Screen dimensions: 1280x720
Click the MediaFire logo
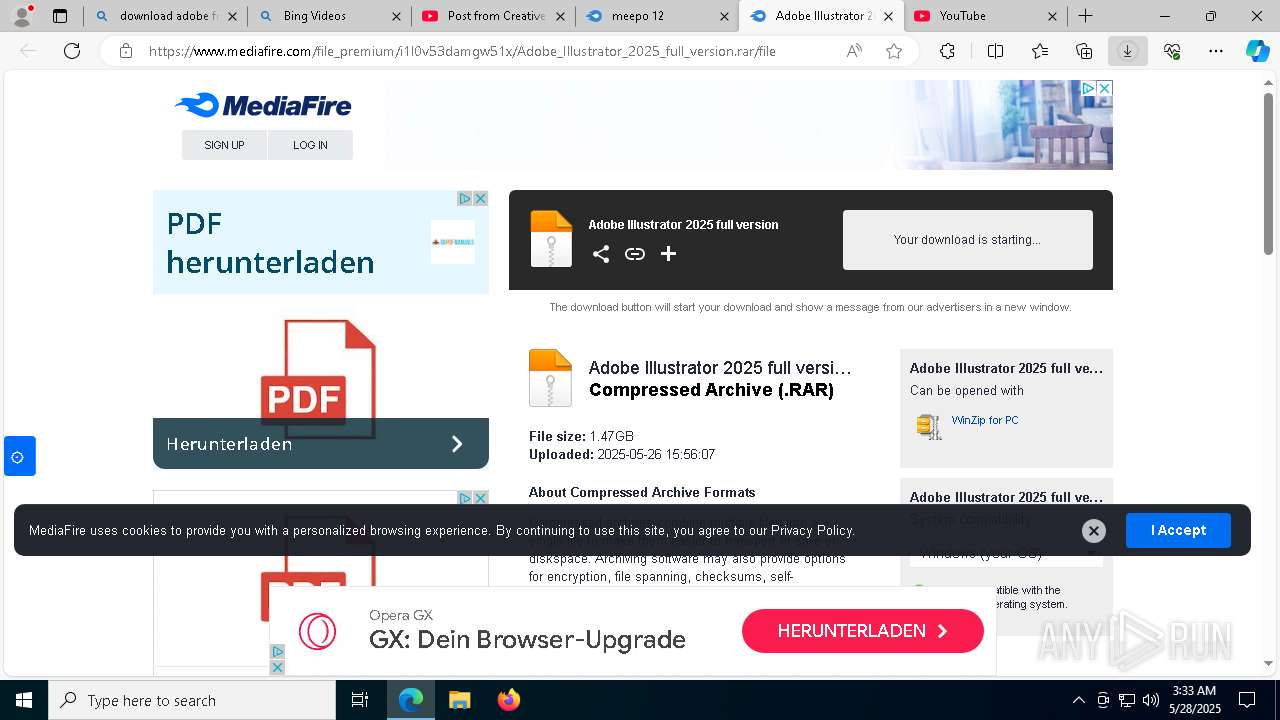pyautogui.click(x=263, y=105)
